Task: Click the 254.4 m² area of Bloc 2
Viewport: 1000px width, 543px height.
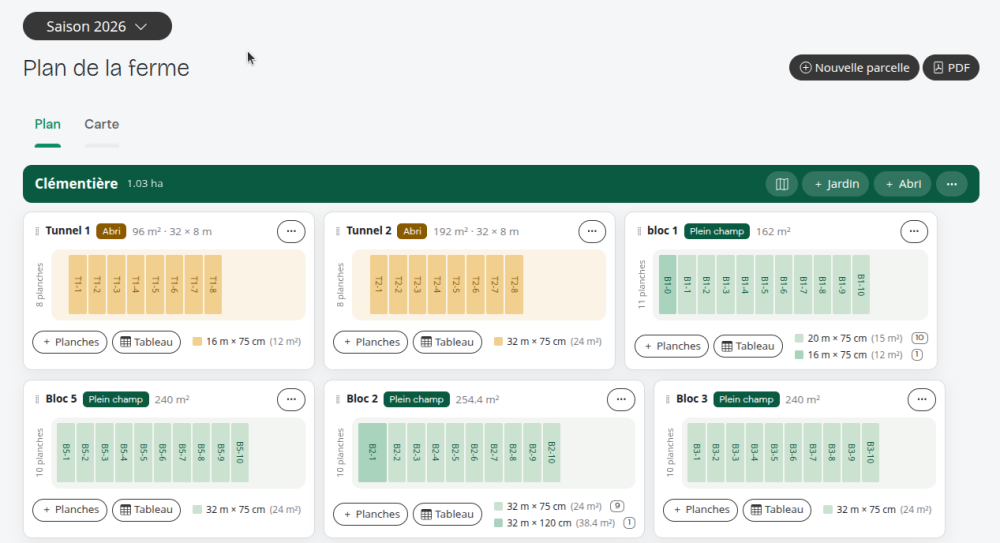Action: 477,399
